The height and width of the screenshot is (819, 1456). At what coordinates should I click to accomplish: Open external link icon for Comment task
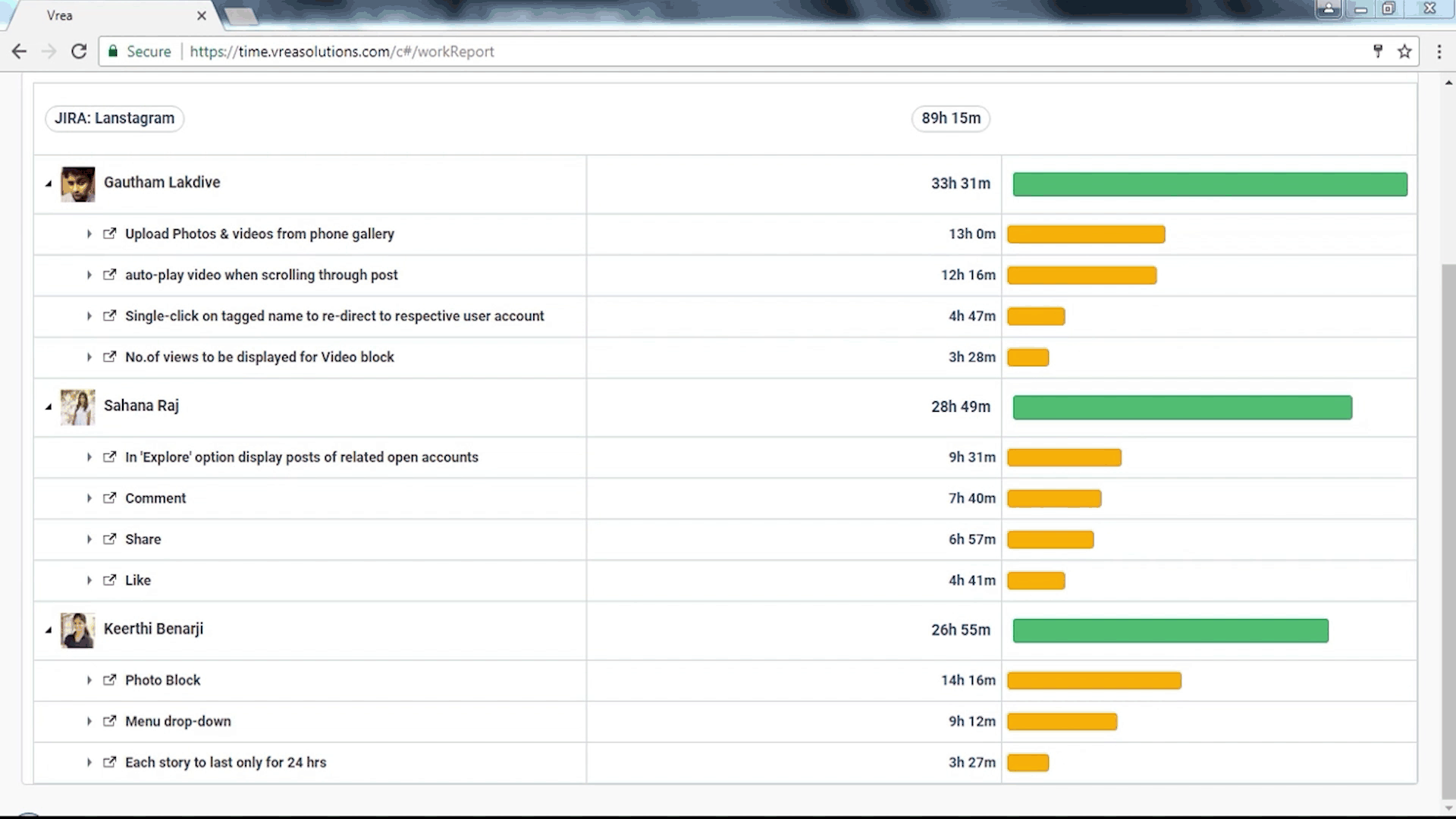[x=110, y=498]
